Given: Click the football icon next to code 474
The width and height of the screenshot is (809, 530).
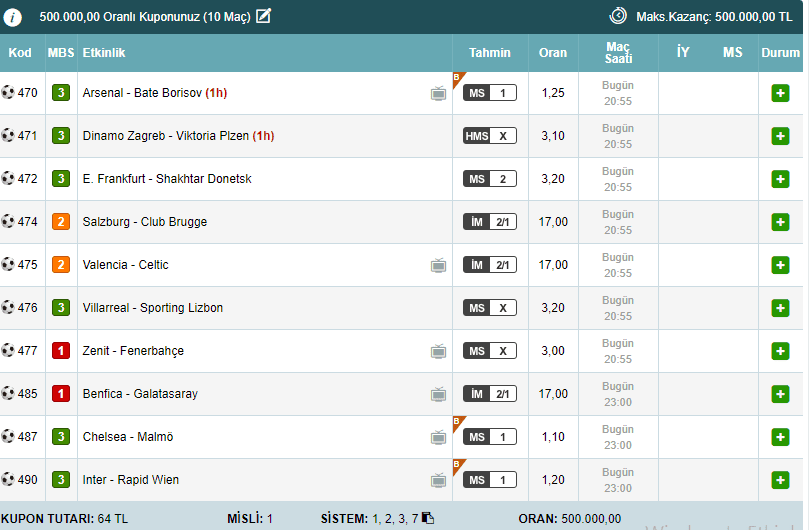Looking at the screenshot, I should point(8,221).
